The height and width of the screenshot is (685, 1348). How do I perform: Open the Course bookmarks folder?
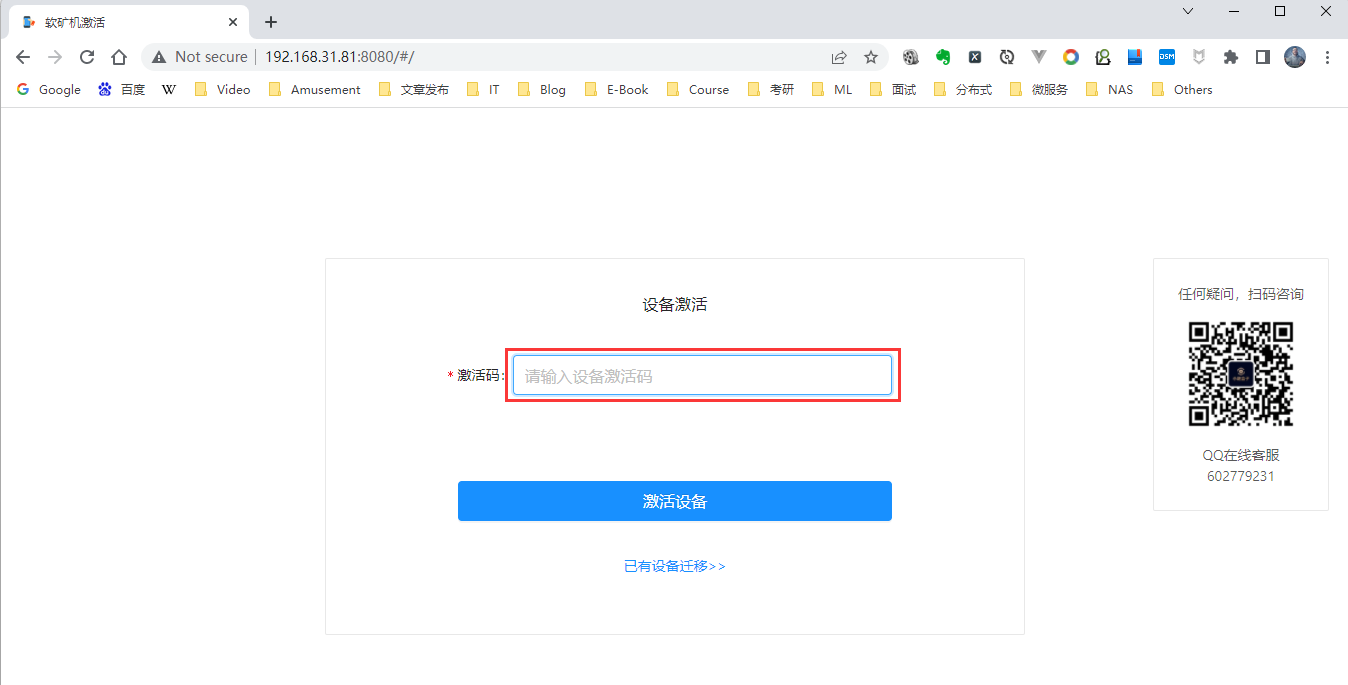(698, 89)
